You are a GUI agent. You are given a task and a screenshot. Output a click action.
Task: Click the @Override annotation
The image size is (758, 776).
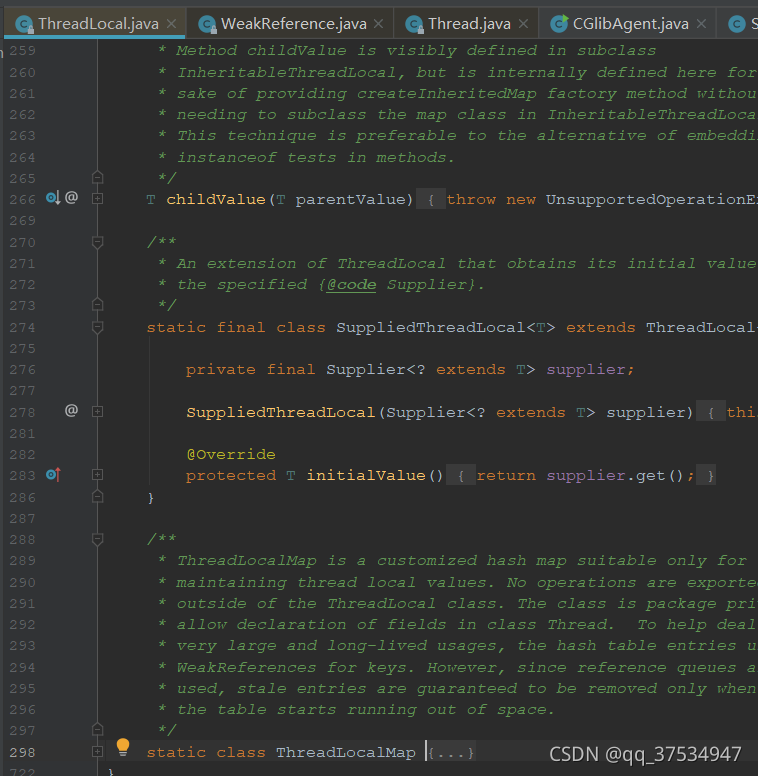point(231,454)
